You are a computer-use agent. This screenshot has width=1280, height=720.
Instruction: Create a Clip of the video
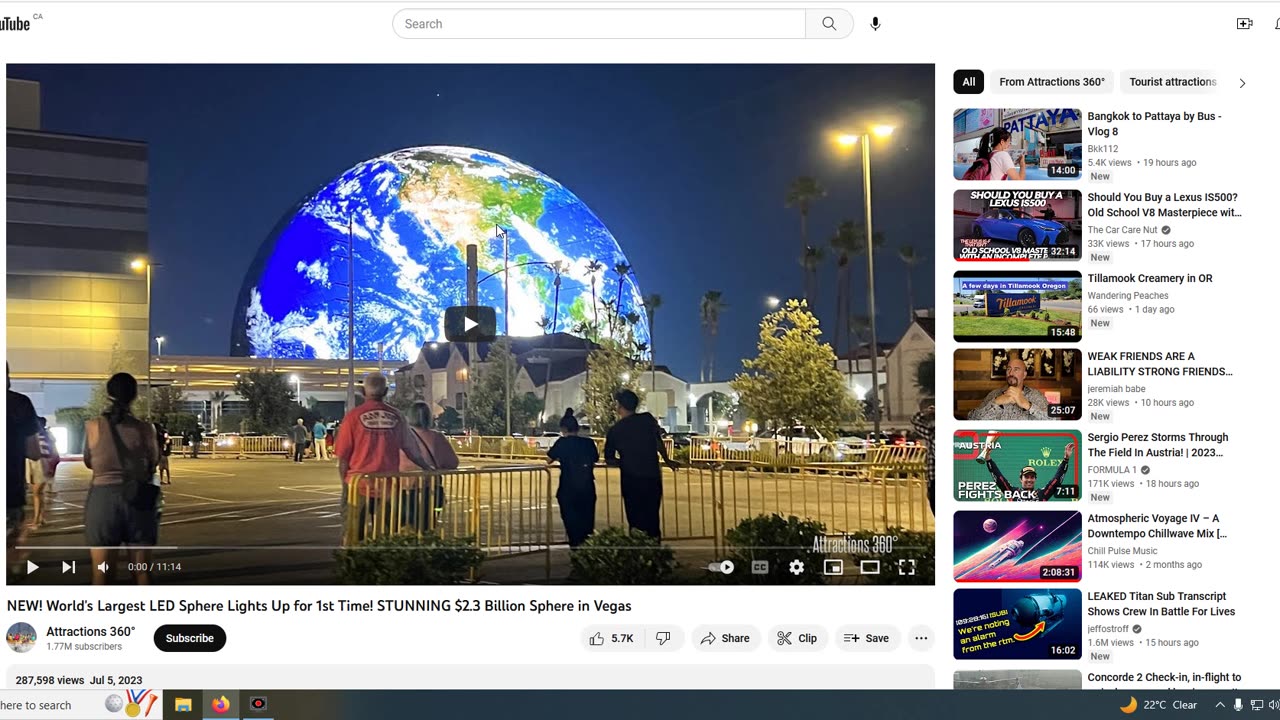point(798,638)
